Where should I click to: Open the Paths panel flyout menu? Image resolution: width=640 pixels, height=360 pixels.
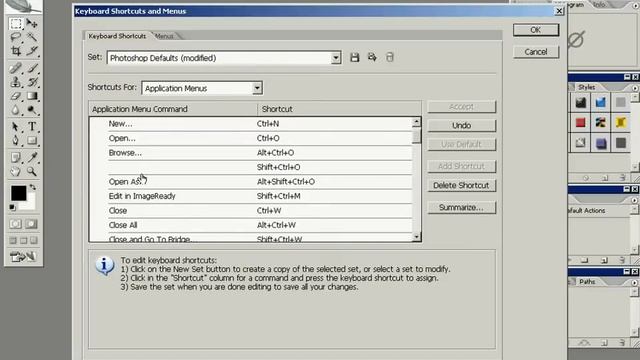pyautogui.click(x=635, y=282)
